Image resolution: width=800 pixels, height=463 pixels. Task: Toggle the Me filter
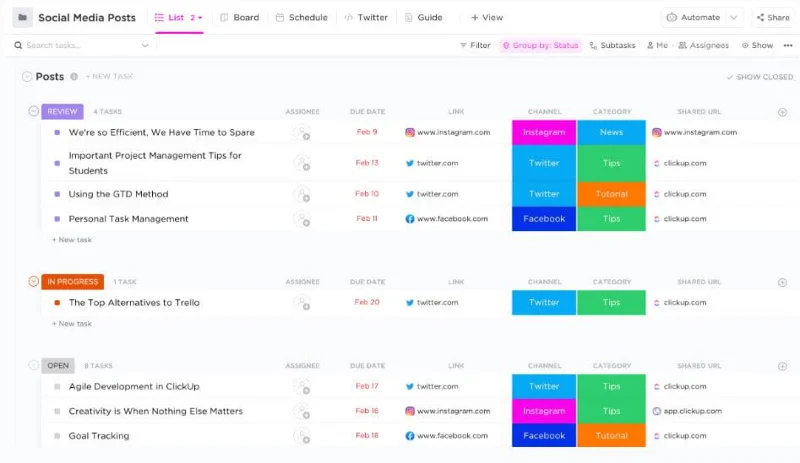[657, 45]
